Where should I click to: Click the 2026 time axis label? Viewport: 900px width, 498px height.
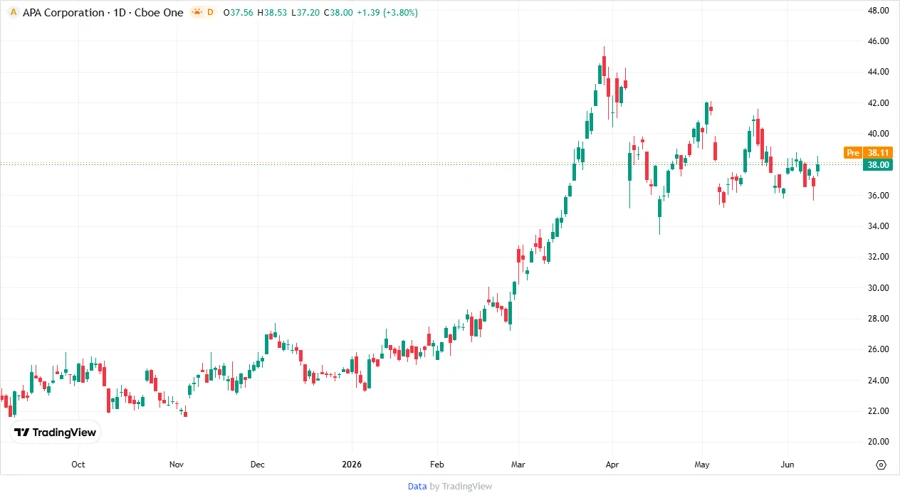pyautogui.click(x=351, y=464)
